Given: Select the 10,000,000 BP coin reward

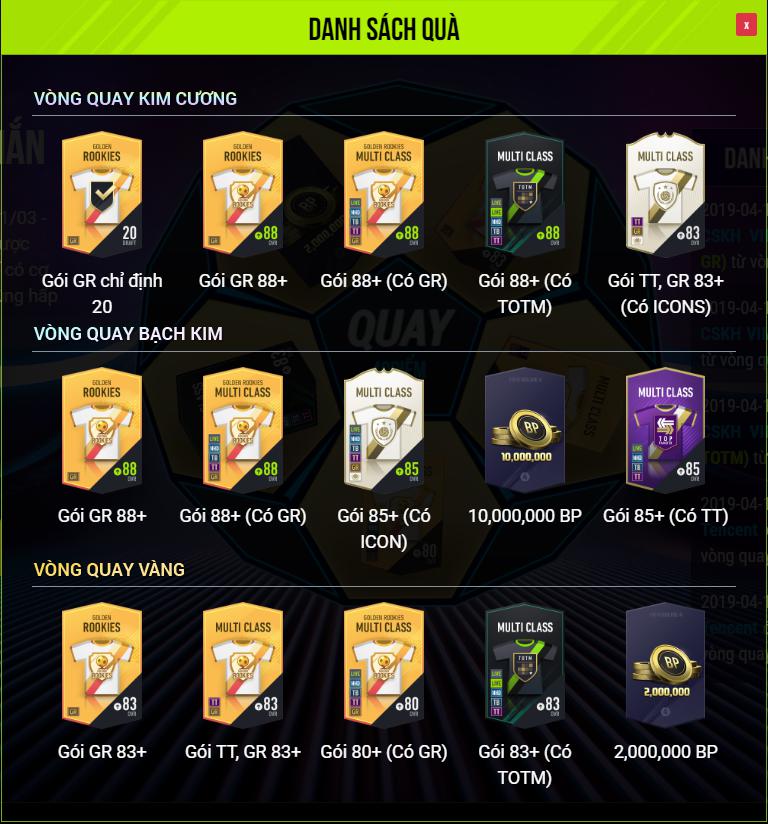Looking at the screenshot, I should tap(525, 429).
